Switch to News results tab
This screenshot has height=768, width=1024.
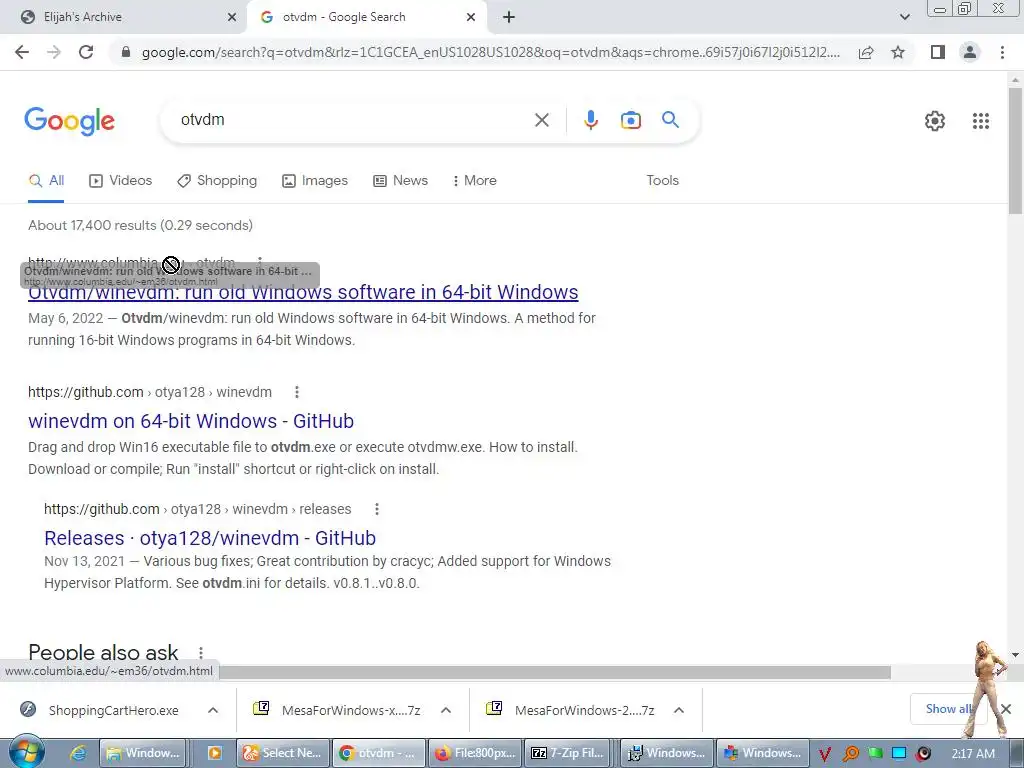(400, 180)
